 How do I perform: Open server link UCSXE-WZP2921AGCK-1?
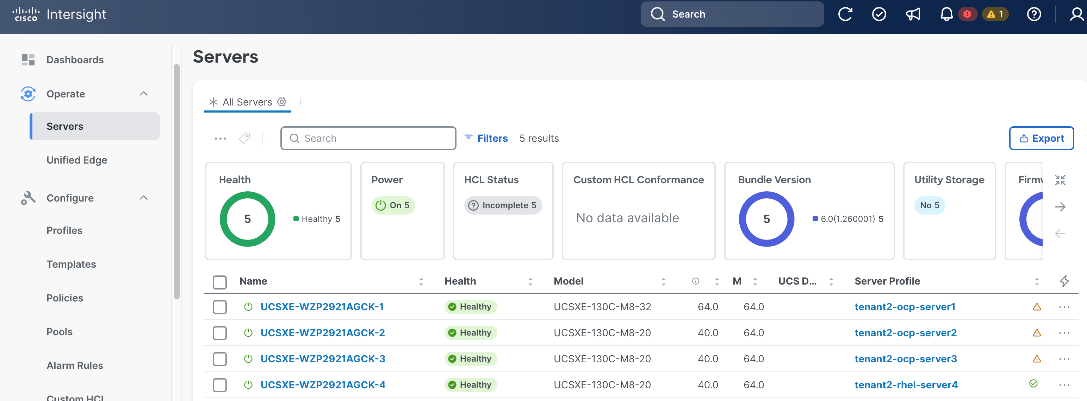click(x=322, y=307)
